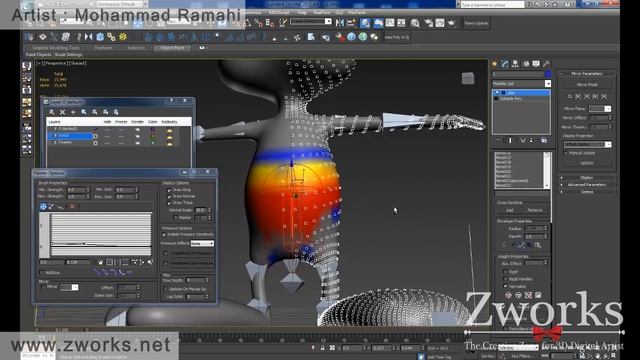The height and width of the screenshot is (360, 640).
Task: Click the color swatch of the third layer
Action: tap(153, 142)
